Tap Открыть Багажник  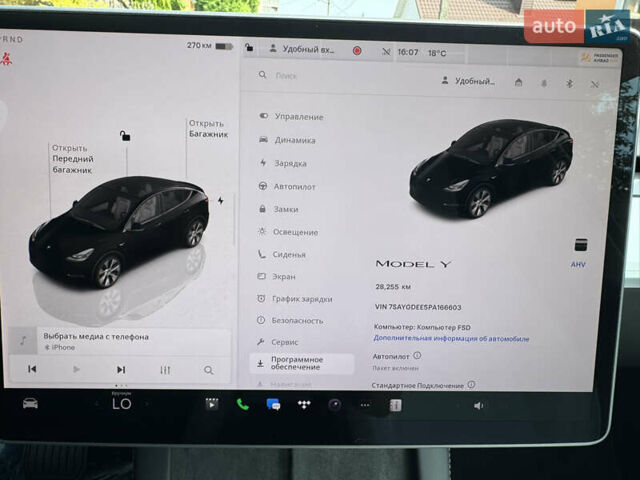(x=208, y=129)
